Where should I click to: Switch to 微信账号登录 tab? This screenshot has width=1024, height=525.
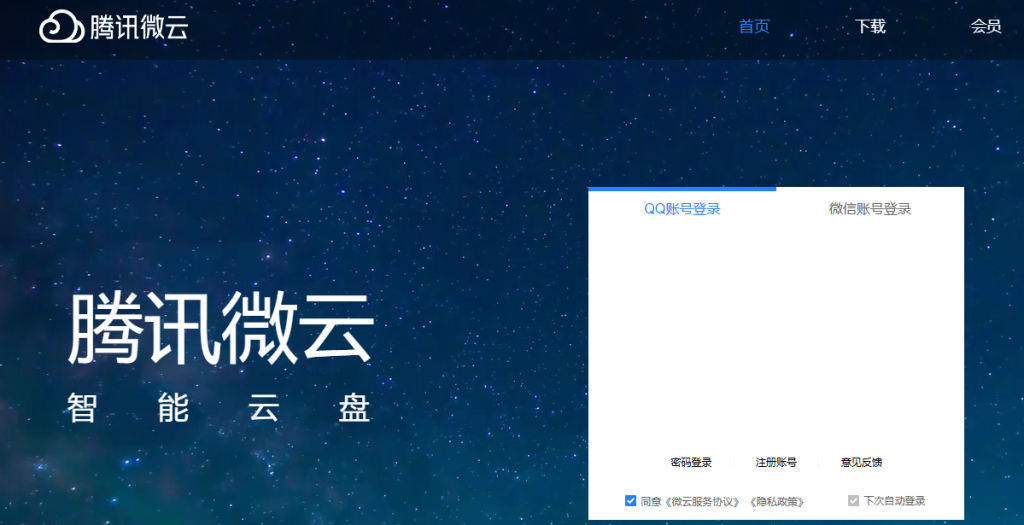point(870,209)
